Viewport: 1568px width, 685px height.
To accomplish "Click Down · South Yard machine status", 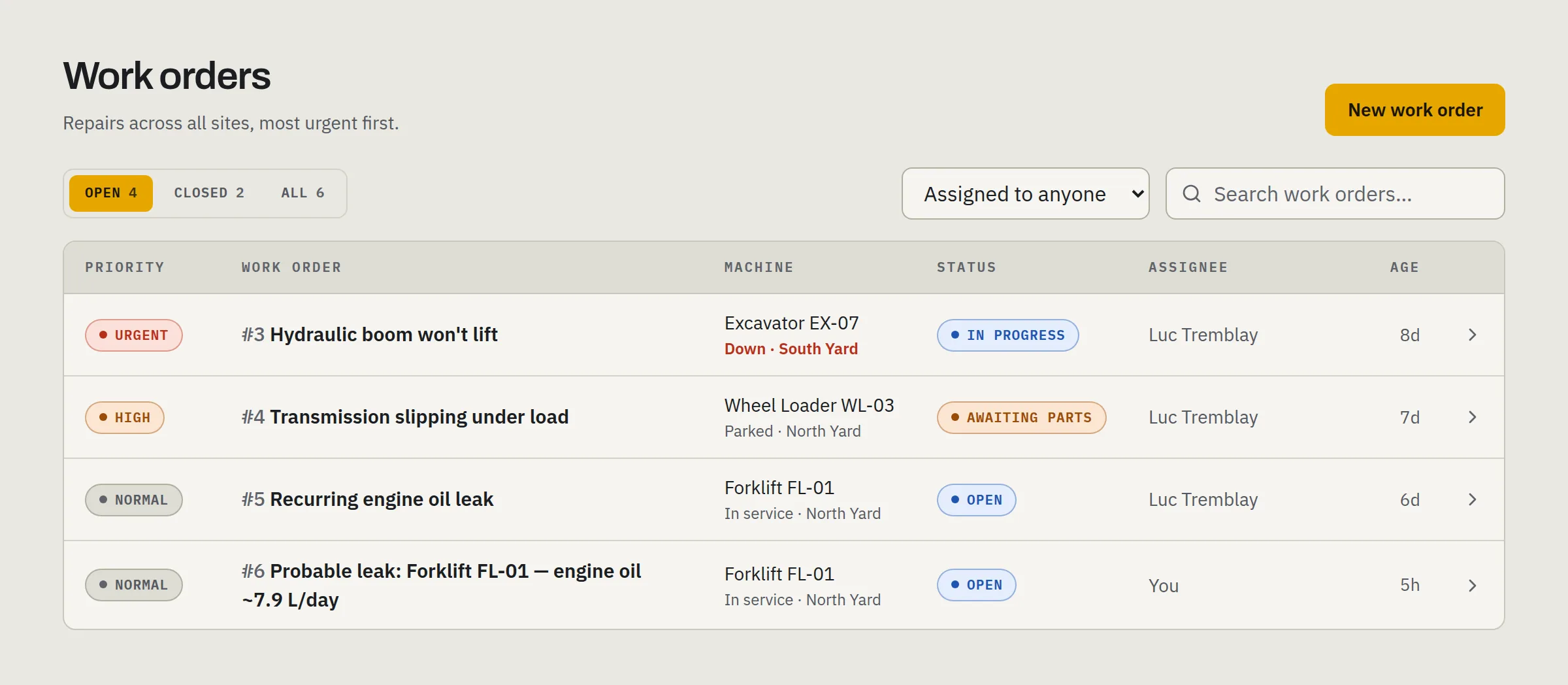I will (x=791, y=349).
